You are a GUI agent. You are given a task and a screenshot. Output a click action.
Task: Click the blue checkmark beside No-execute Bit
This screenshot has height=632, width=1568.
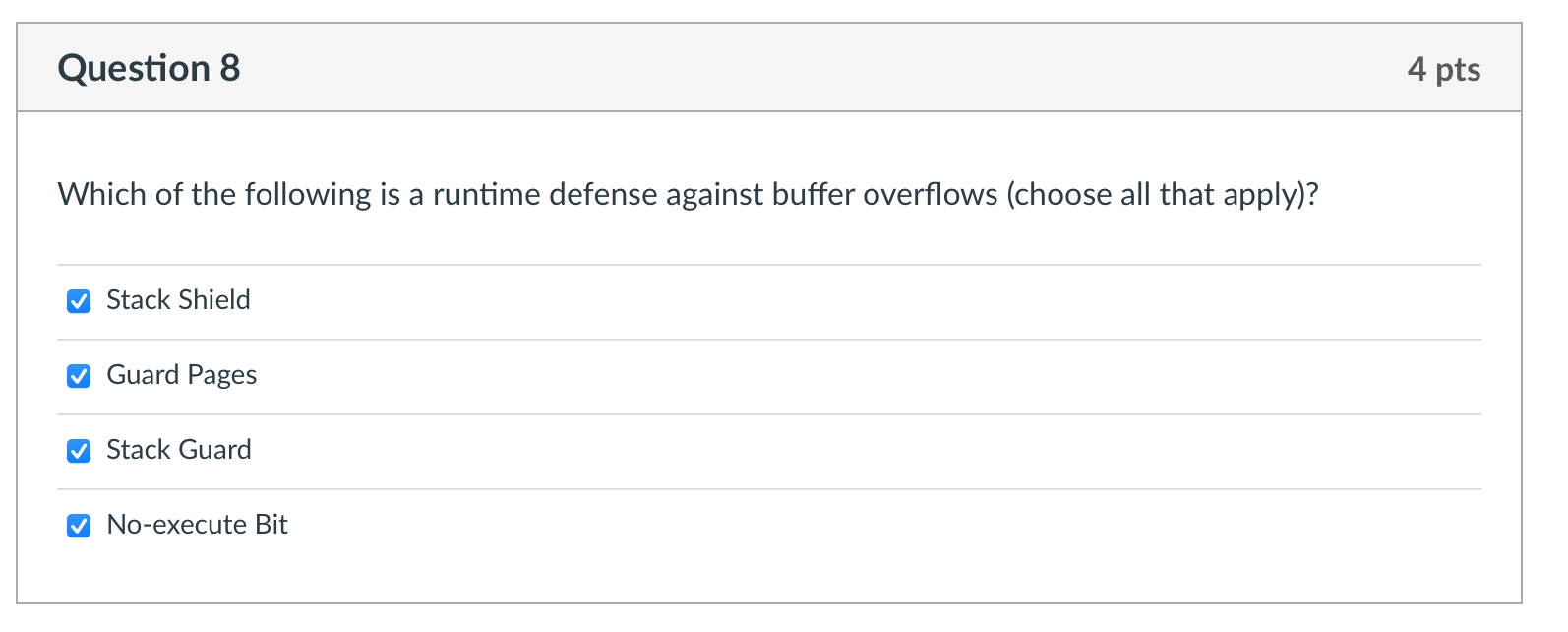click(79, 525)
